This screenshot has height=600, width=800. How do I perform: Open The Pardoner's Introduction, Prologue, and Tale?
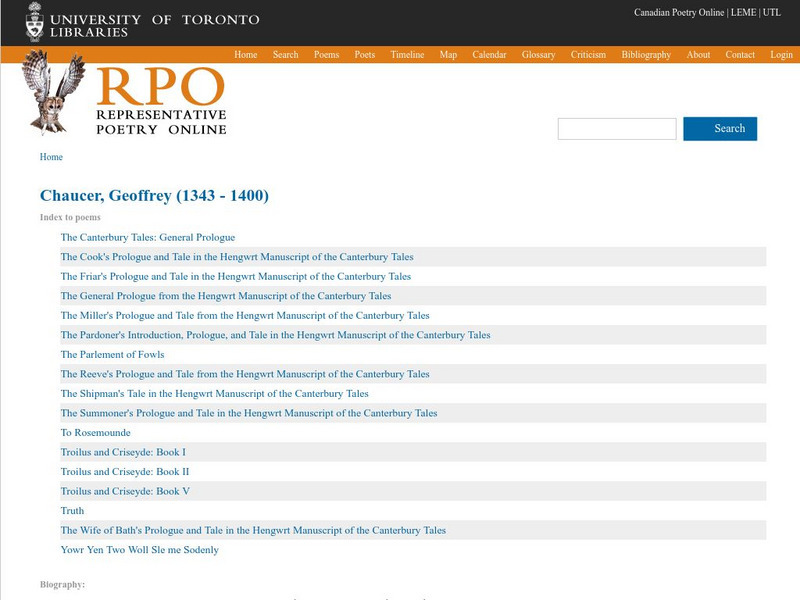(x=276, y=335)
